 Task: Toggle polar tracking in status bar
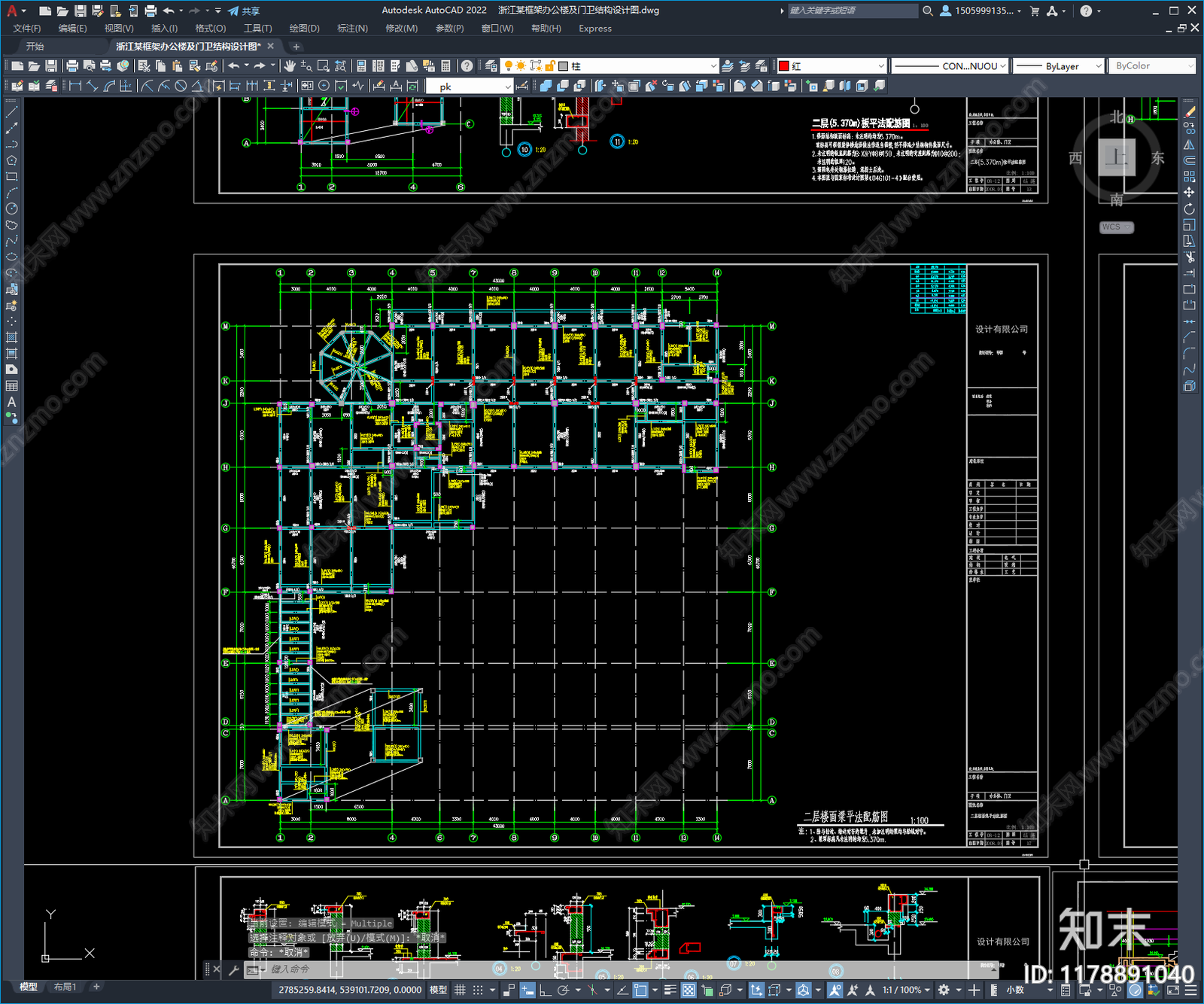point(564,990)
